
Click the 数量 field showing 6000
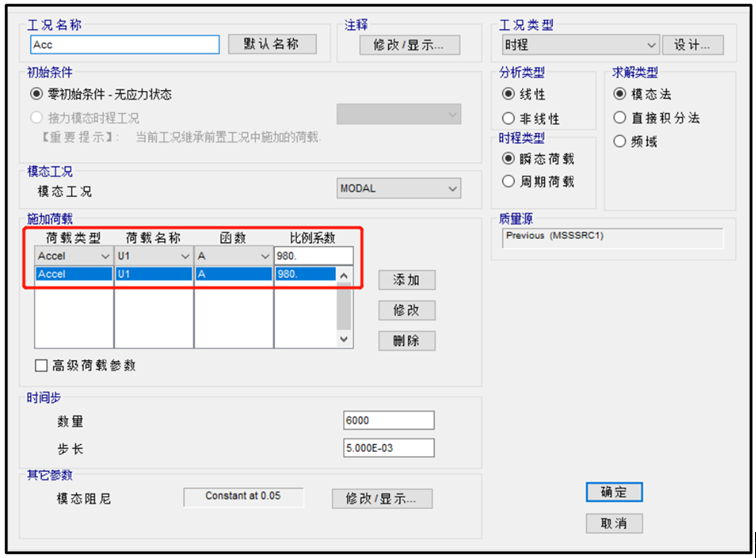pyautogui.click(x=389, y=420)
